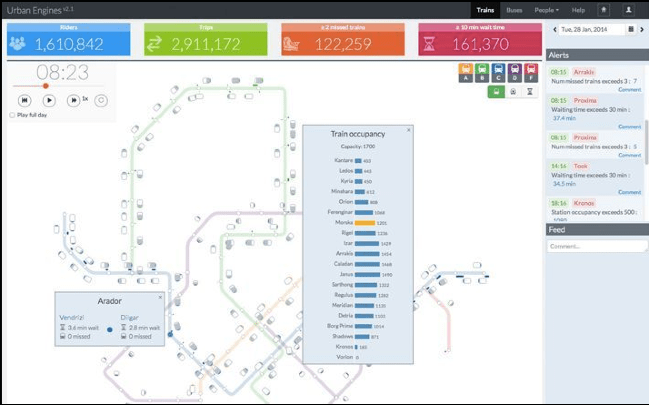
Task: Close the Arador station popup
Action: 160,297
